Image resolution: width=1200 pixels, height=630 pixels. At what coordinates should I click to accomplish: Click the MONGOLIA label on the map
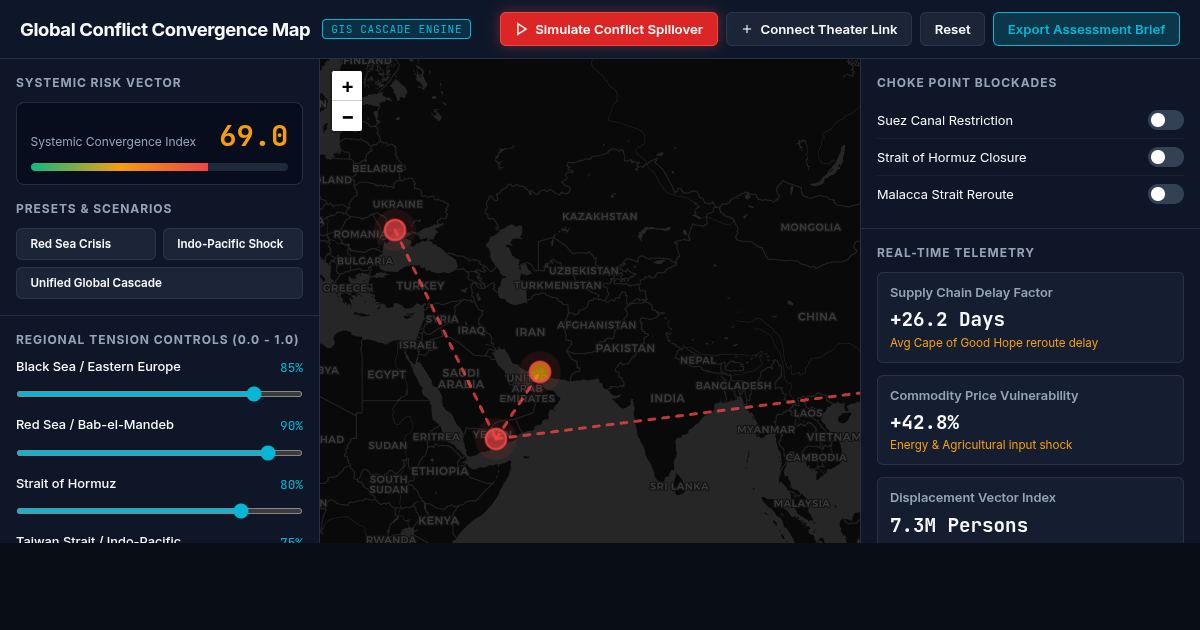click(x=811, y=227)
